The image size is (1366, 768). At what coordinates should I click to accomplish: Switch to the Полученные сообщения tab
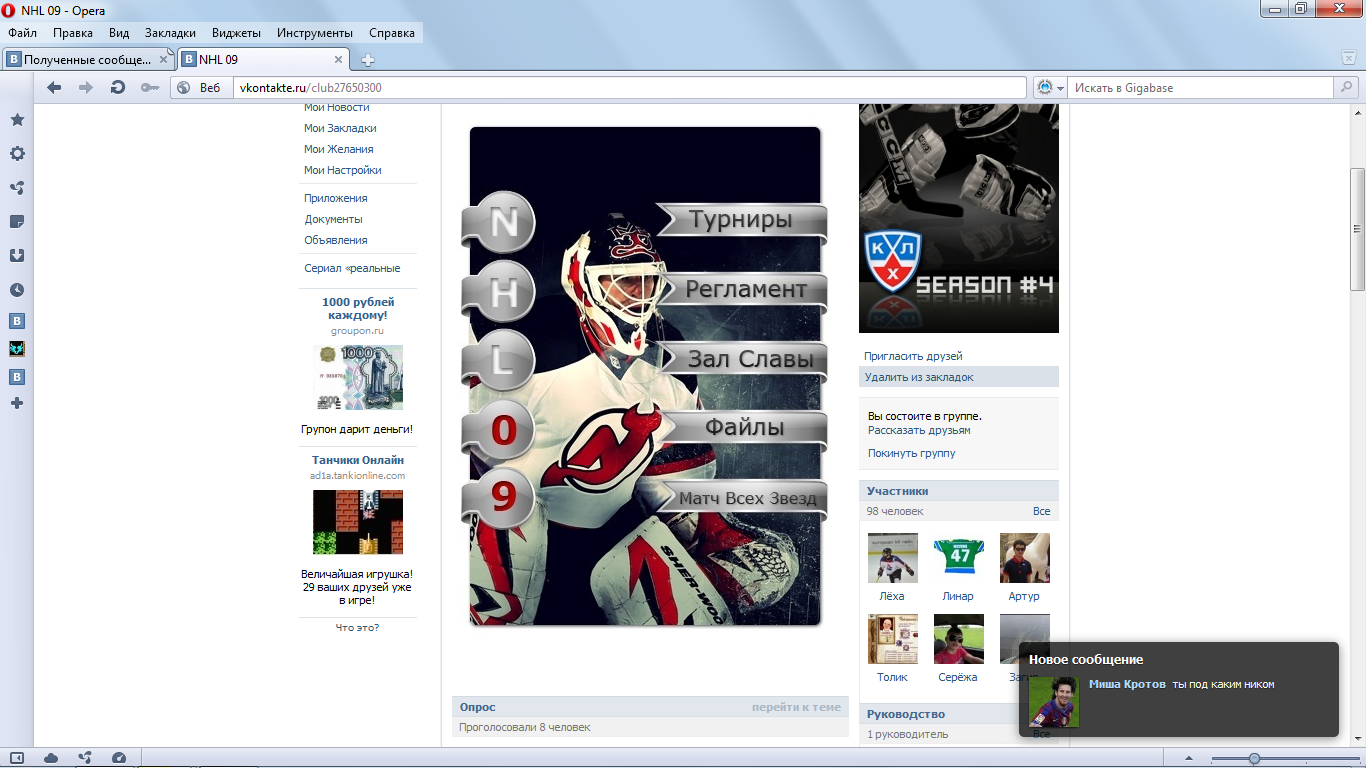[88, 60]
